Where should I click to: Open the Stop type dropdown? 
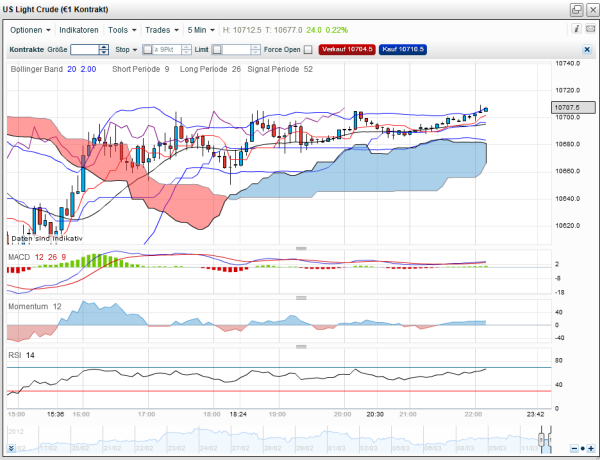[x=126, y=48]
